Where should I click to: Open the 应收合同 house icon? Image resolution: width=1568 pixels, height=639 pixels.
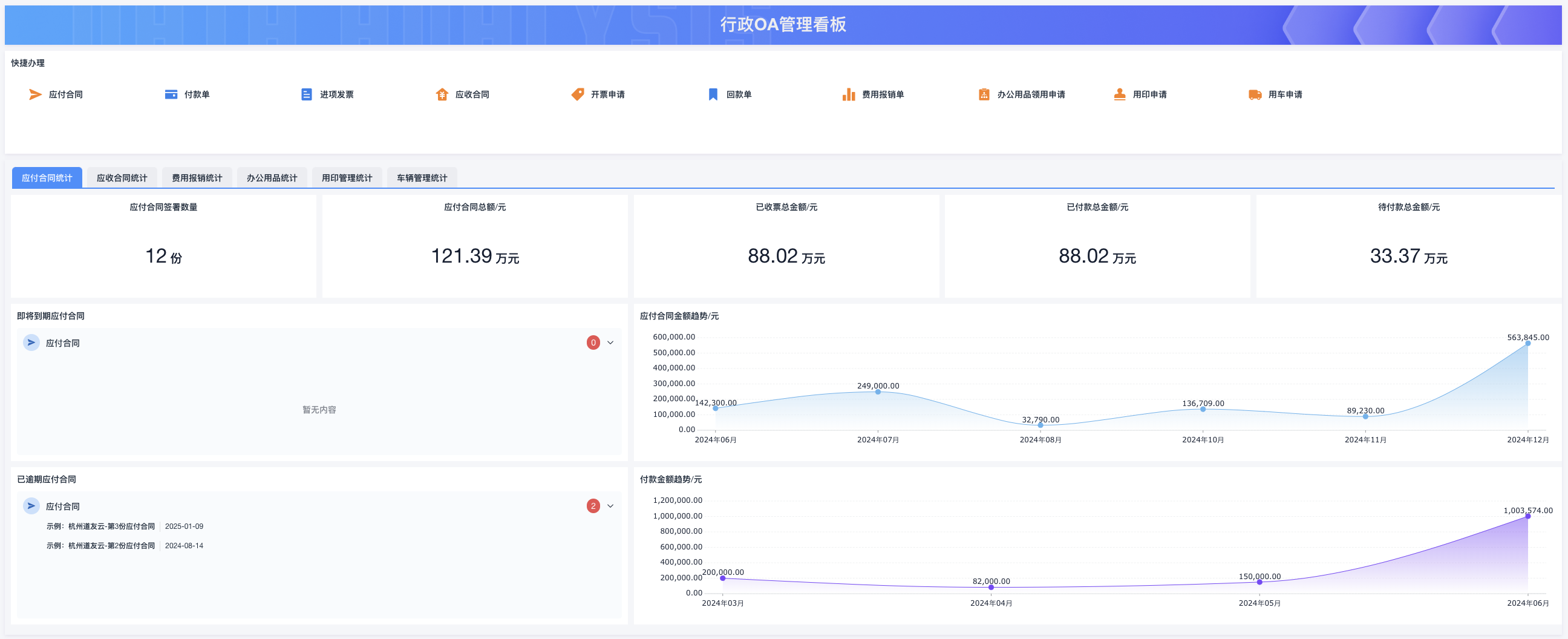click(x=442, y=94)
